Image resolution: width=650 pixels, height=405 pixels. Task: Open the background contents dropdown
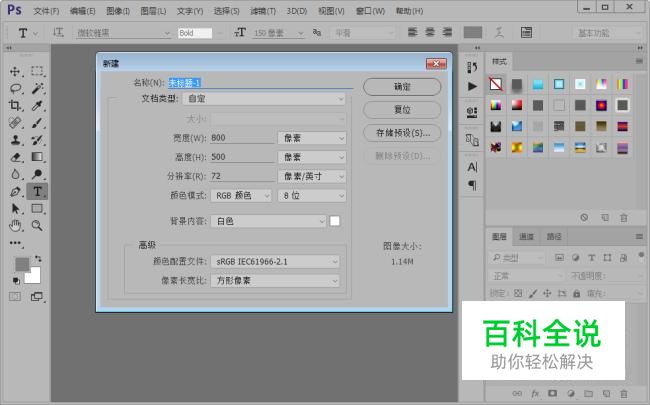pos(269,221)
